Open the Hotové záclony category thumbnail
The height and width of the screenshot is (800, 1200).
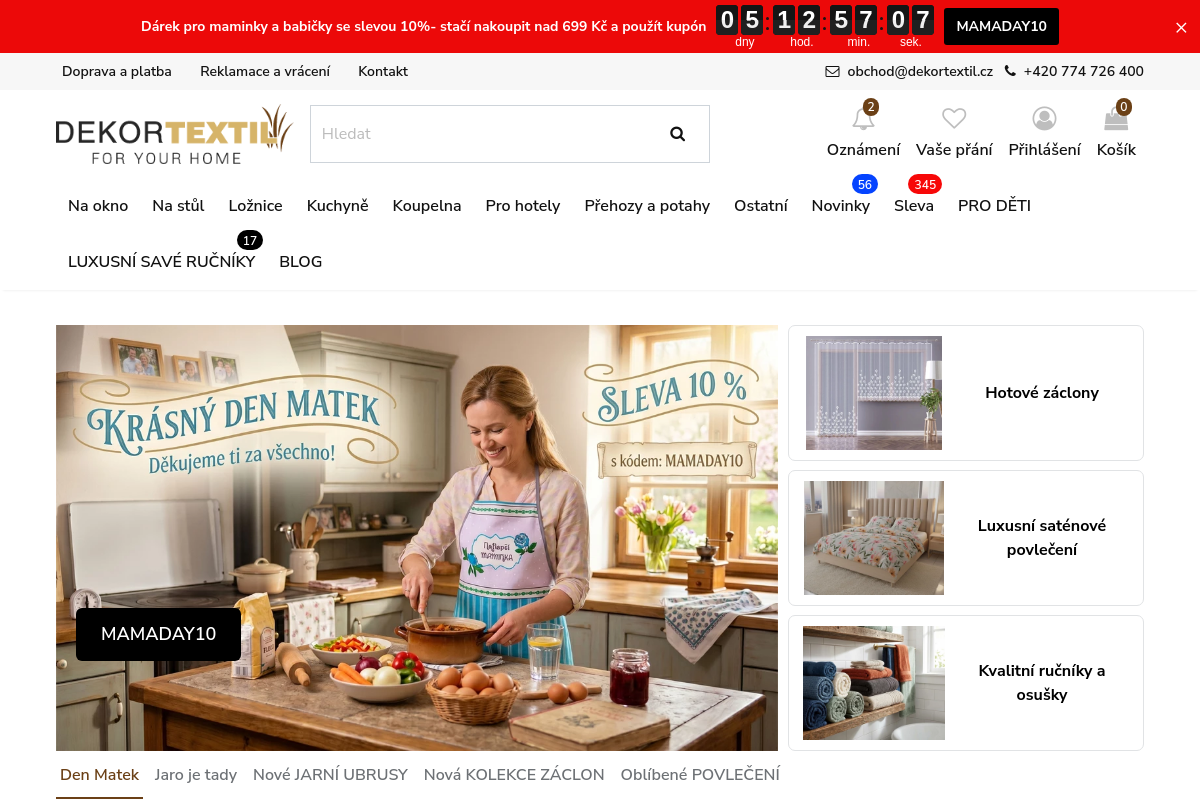pyautogui.click(x=874, y=393)
